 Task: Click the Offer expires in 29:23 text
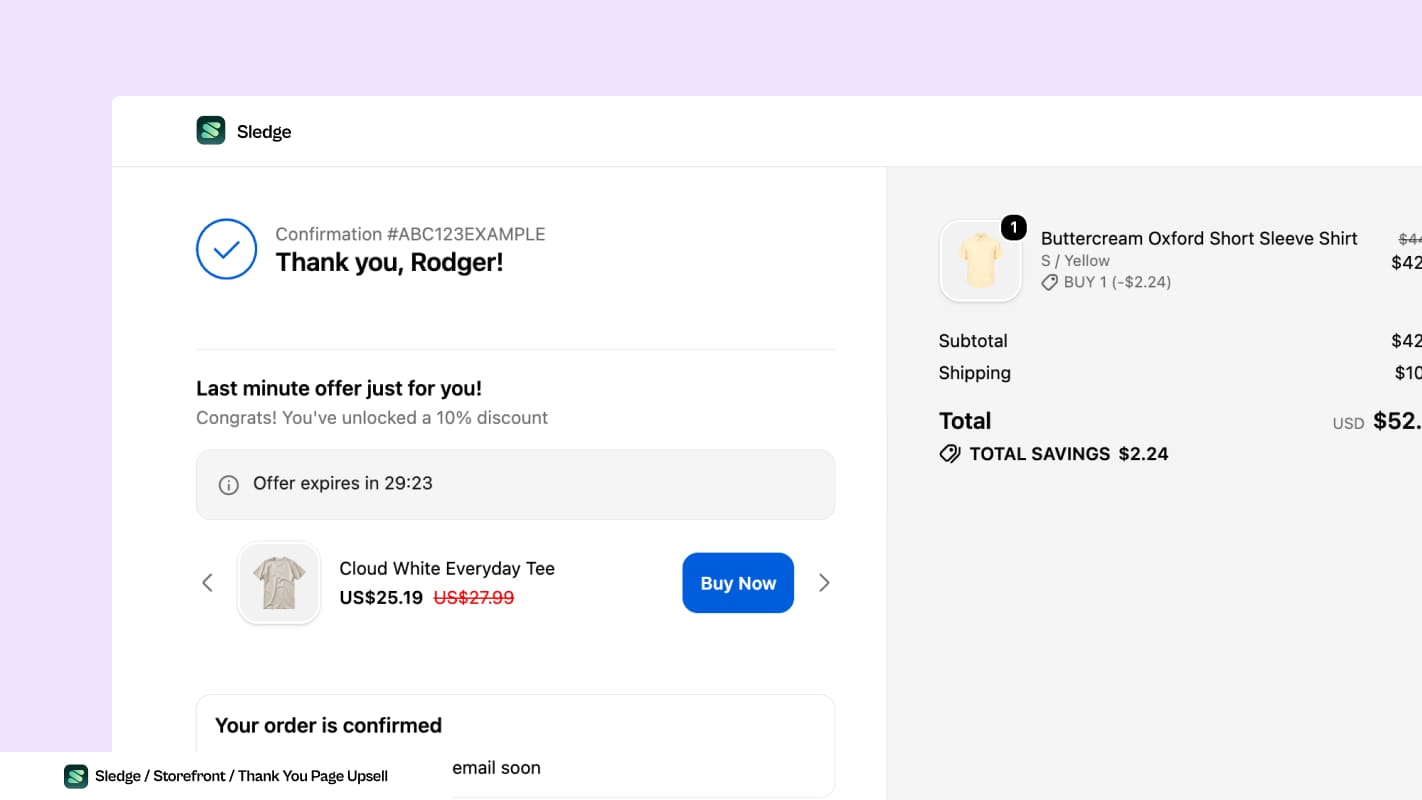coord(343,483)
